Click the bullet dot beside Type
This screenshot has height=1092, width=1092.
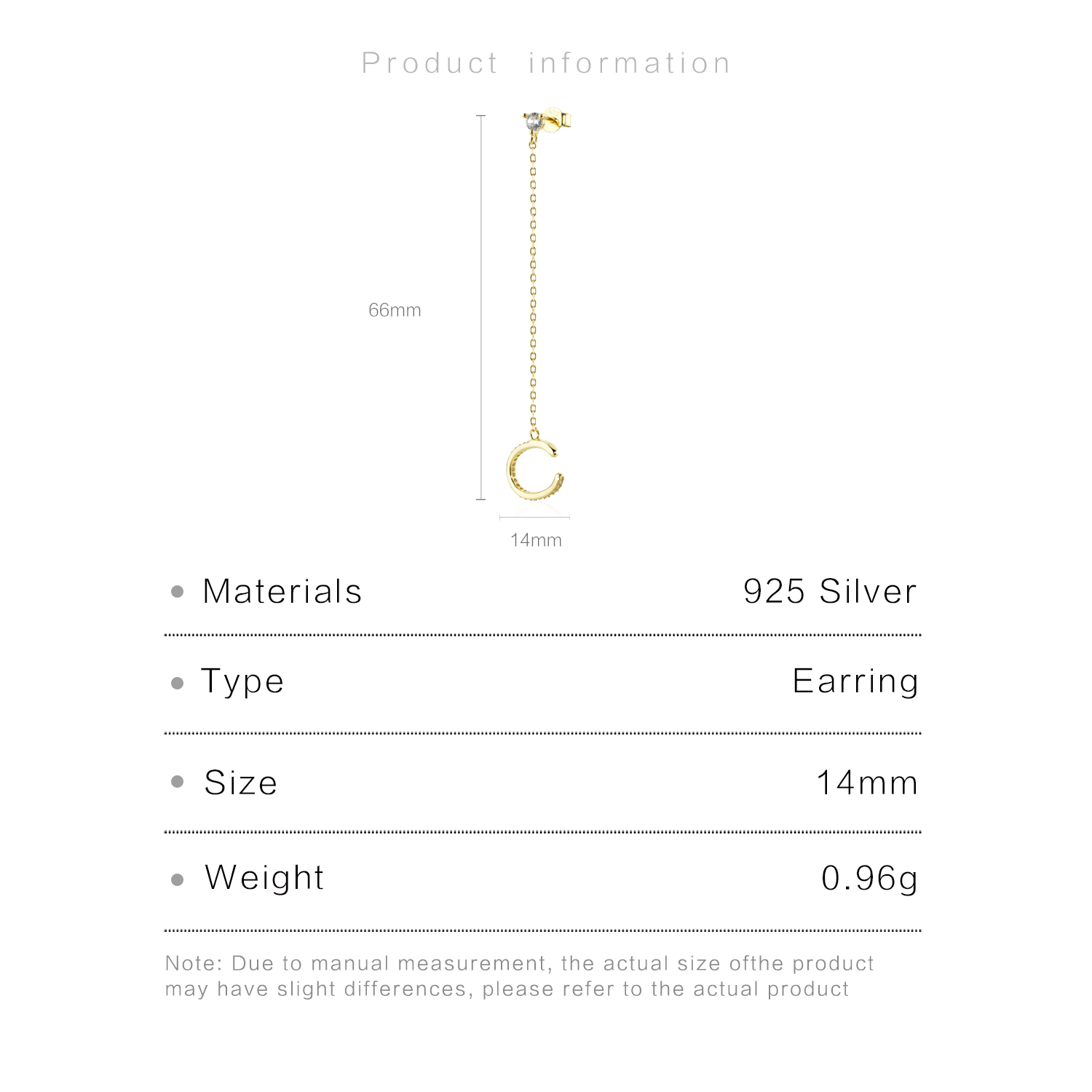click(x=177, y=683)
